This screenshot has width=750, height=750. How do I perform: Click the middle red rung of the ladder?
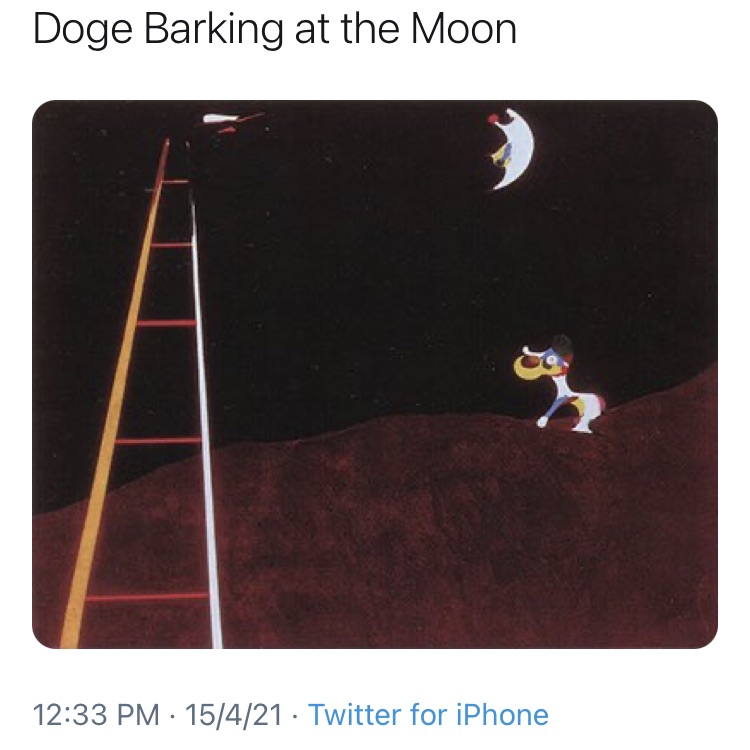(166, 323)
